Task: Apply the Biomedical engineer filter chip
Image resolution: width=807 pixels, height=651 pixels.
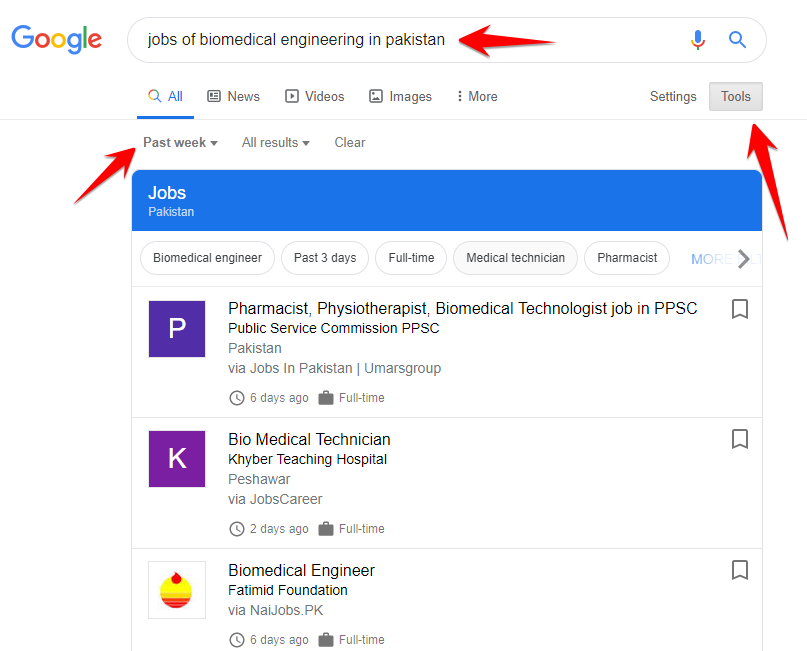Action: (207, 258)
